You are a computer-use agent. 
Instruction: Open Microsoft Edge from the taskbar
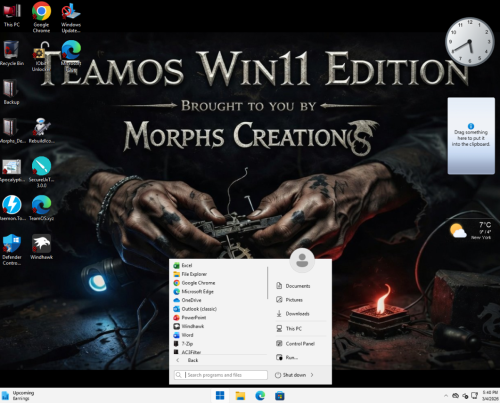pos(260,396)
